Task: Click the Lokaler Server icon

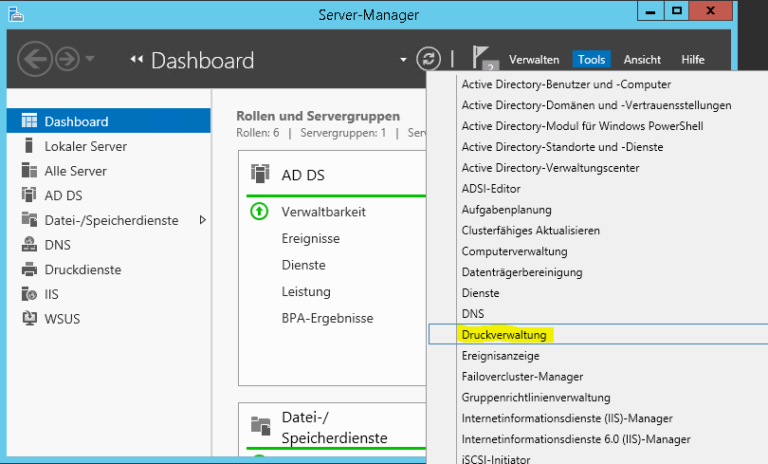Action: click(29, 146)
